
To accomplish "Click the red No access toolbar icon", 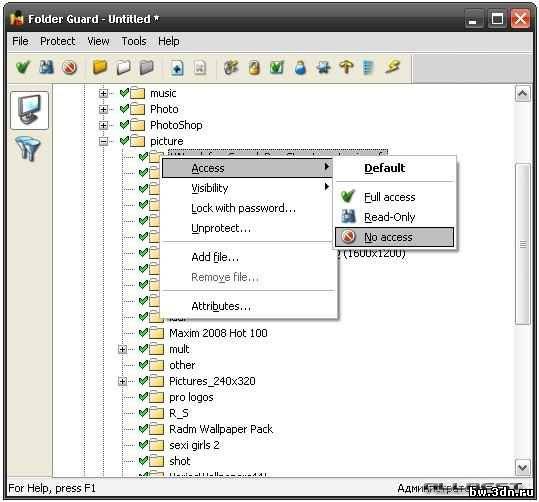I will tap(70, 67).
